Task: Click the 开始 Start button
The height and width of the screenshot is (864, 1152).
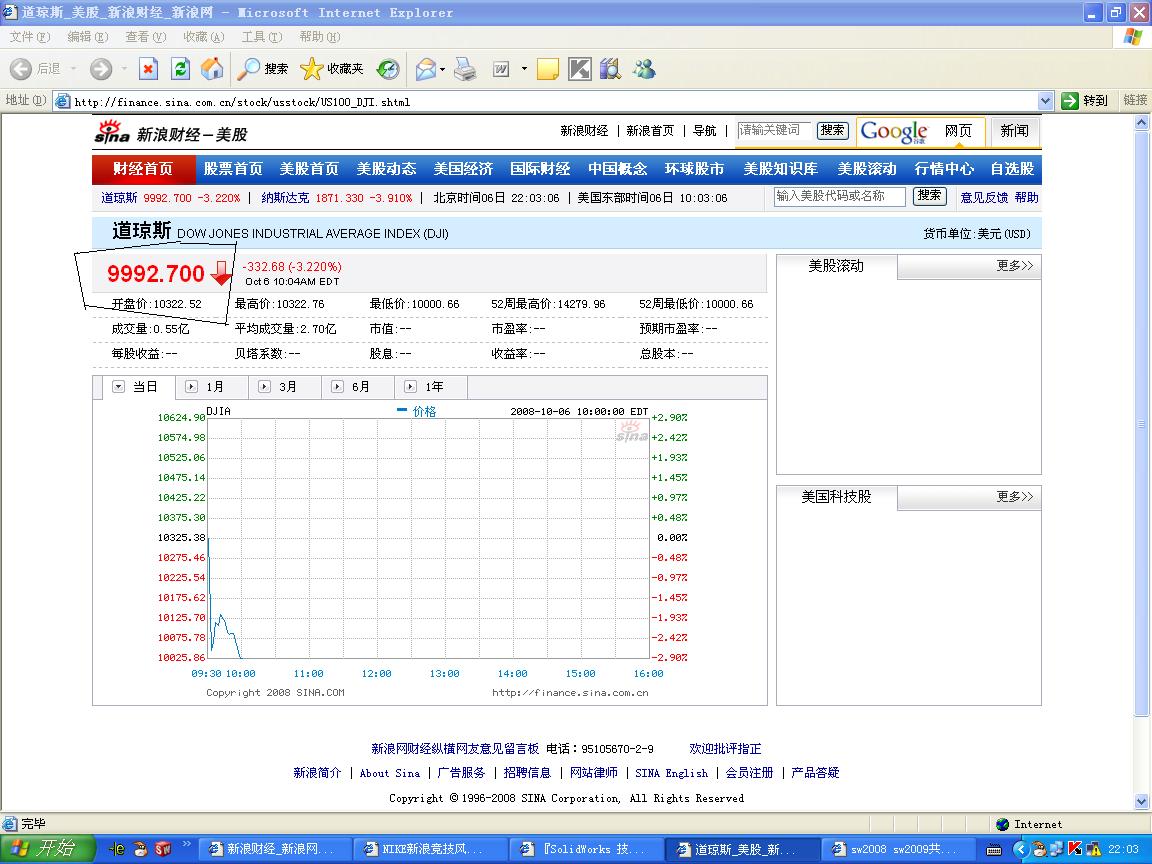Action: (x=47, y=849)
